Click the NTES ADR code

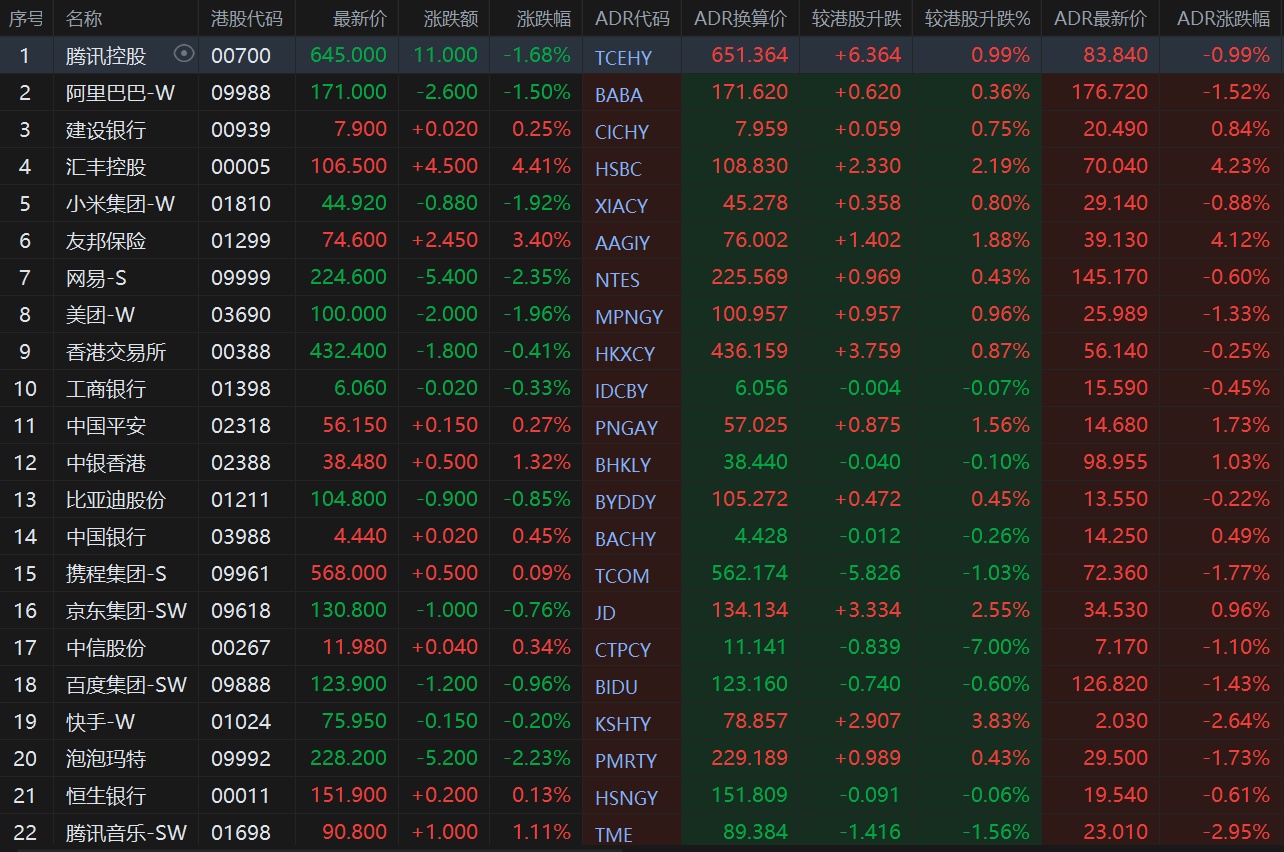point(617,280)
